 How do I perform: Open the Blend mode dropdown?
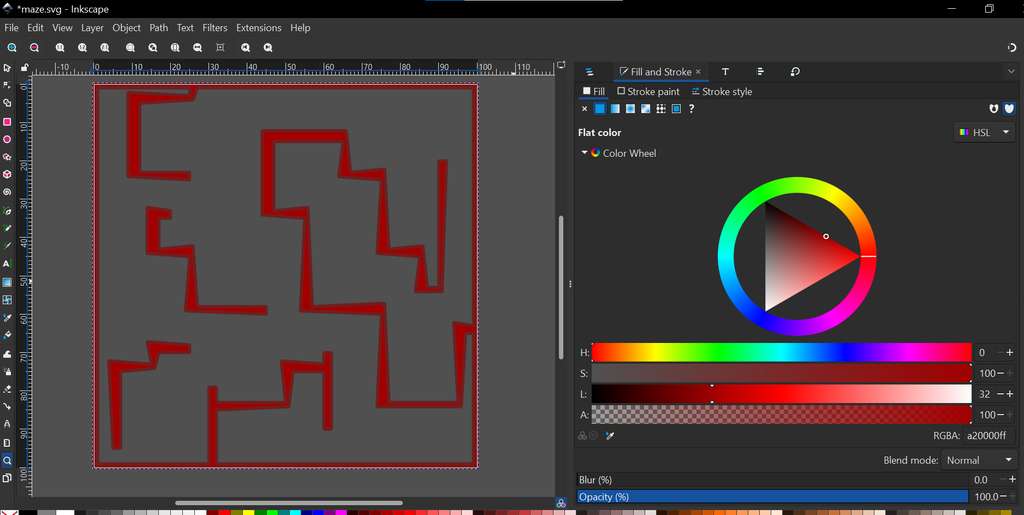pyautogui.click(x=979, y=460)
